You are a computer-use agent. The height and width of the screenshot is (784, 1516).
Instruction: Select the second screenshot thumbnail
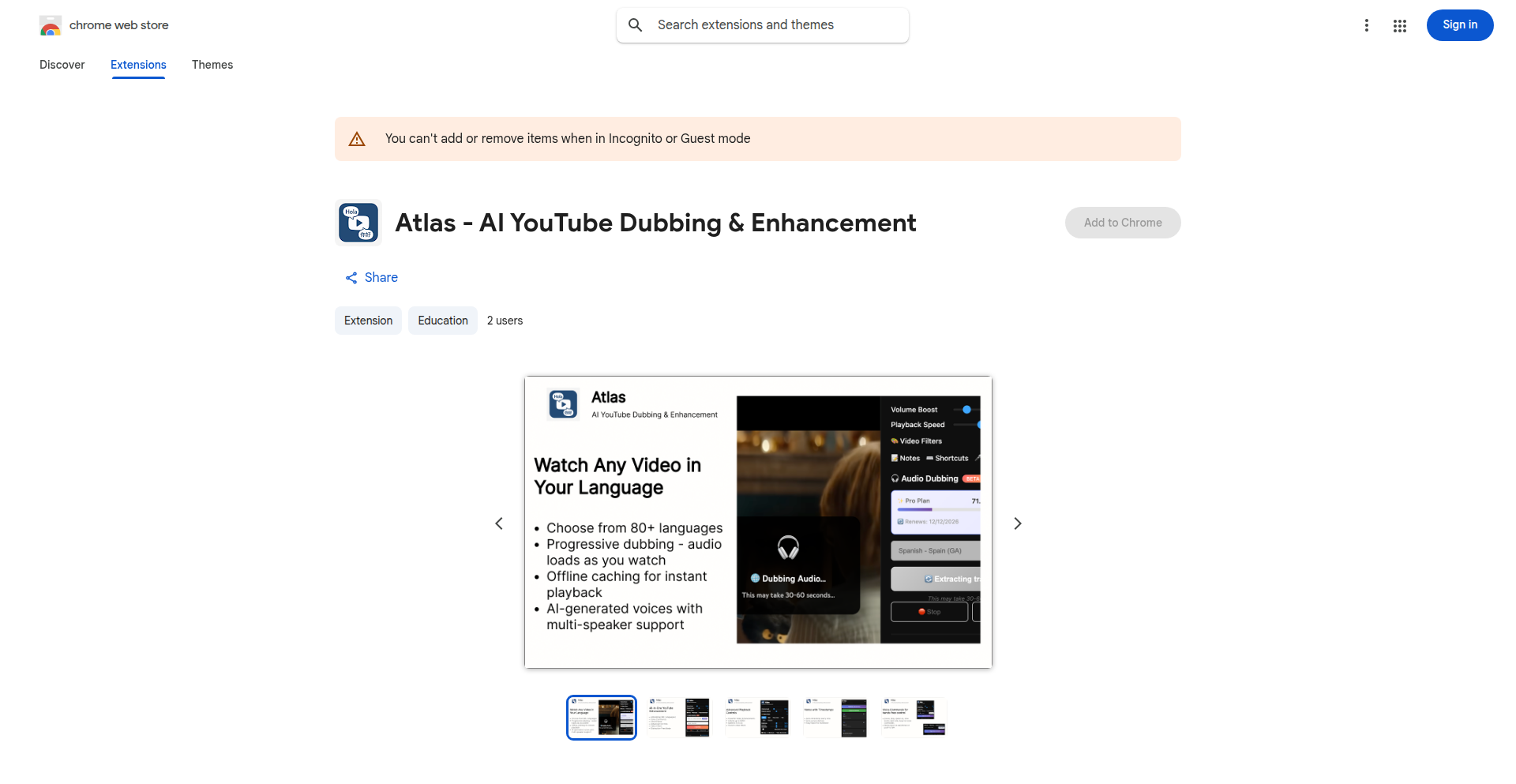(679, 717)
